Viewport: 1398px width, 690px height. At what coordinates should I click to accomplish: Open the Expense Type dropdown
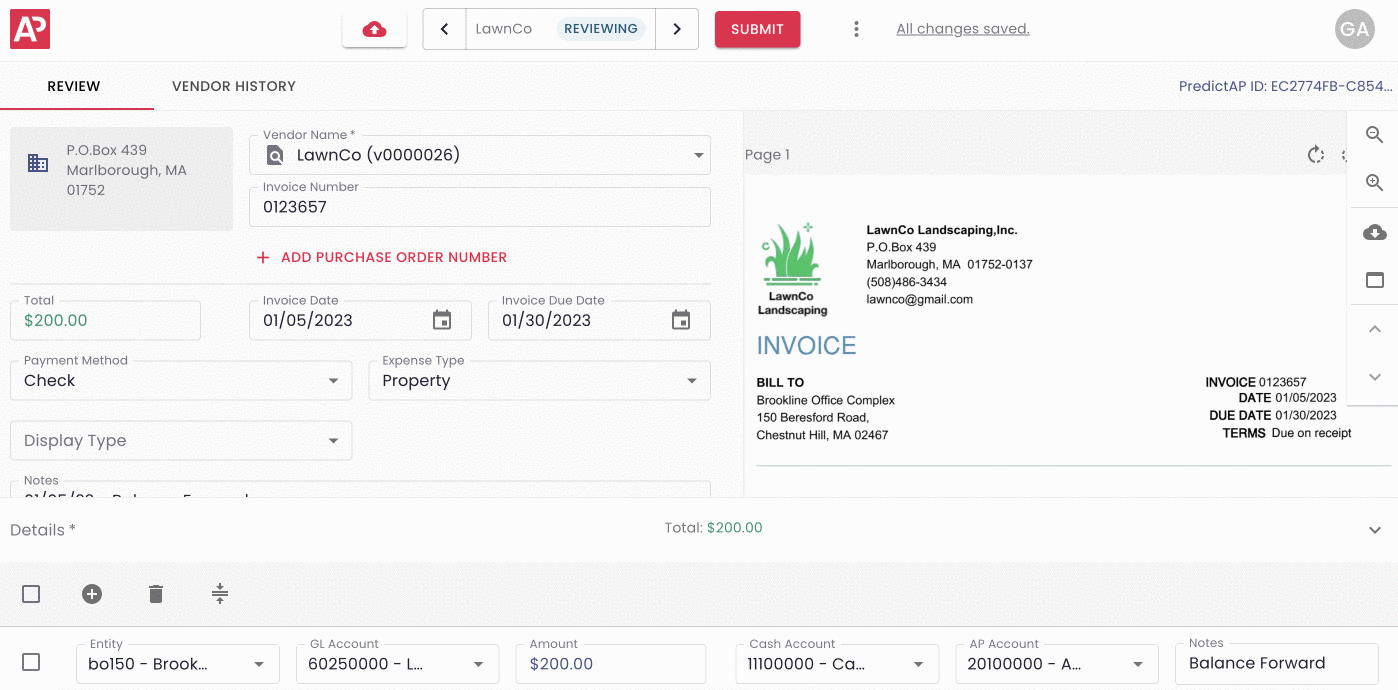point(538,380)
